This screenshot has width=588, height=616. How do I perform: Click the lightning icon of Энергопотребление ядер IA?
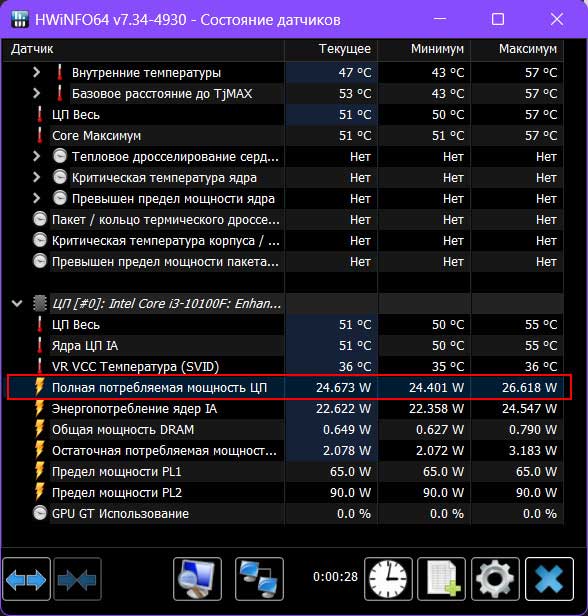(39, 408)
